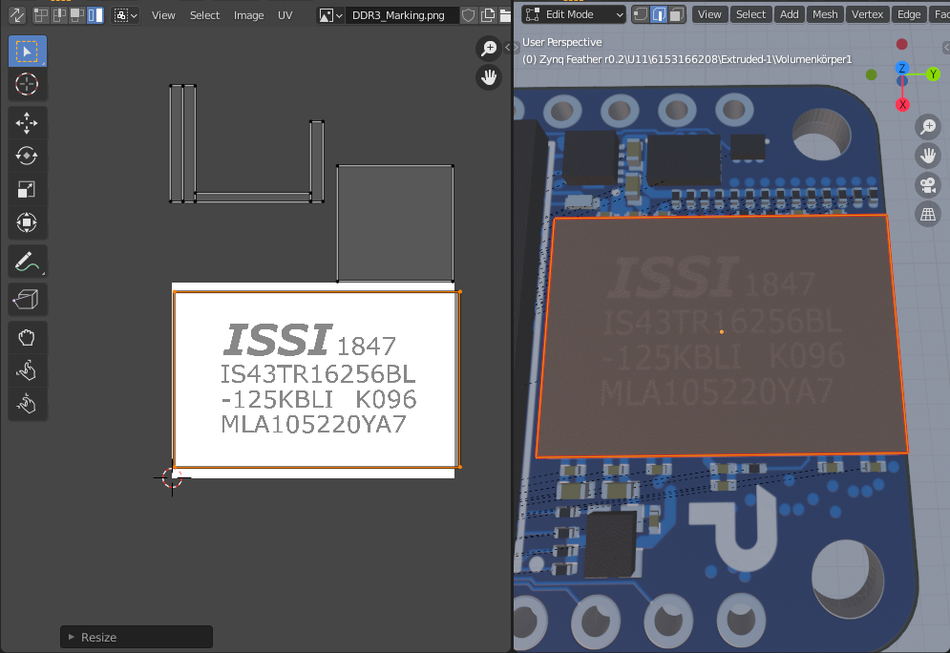This screenshot has width=950, height=653.
Task: Open the Edge menu
Action: pos(909,15)
